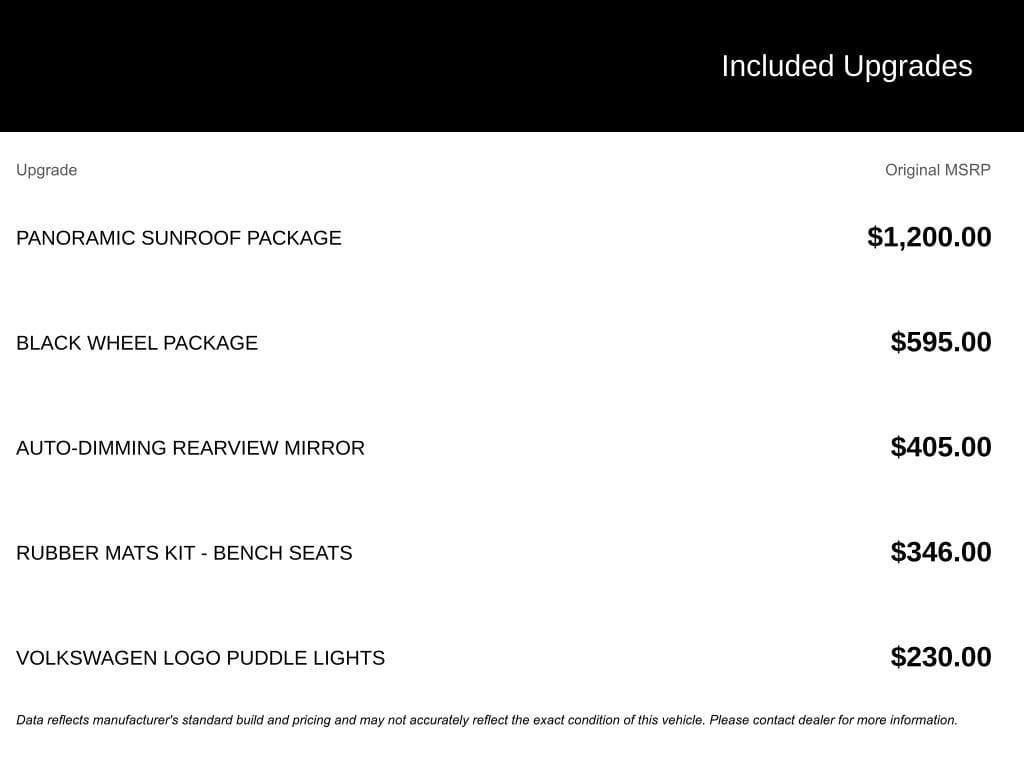The width and height of the screenshot is (1024, 768).
Task: Click the words BENCH SEATS
Action: [283, 553]
